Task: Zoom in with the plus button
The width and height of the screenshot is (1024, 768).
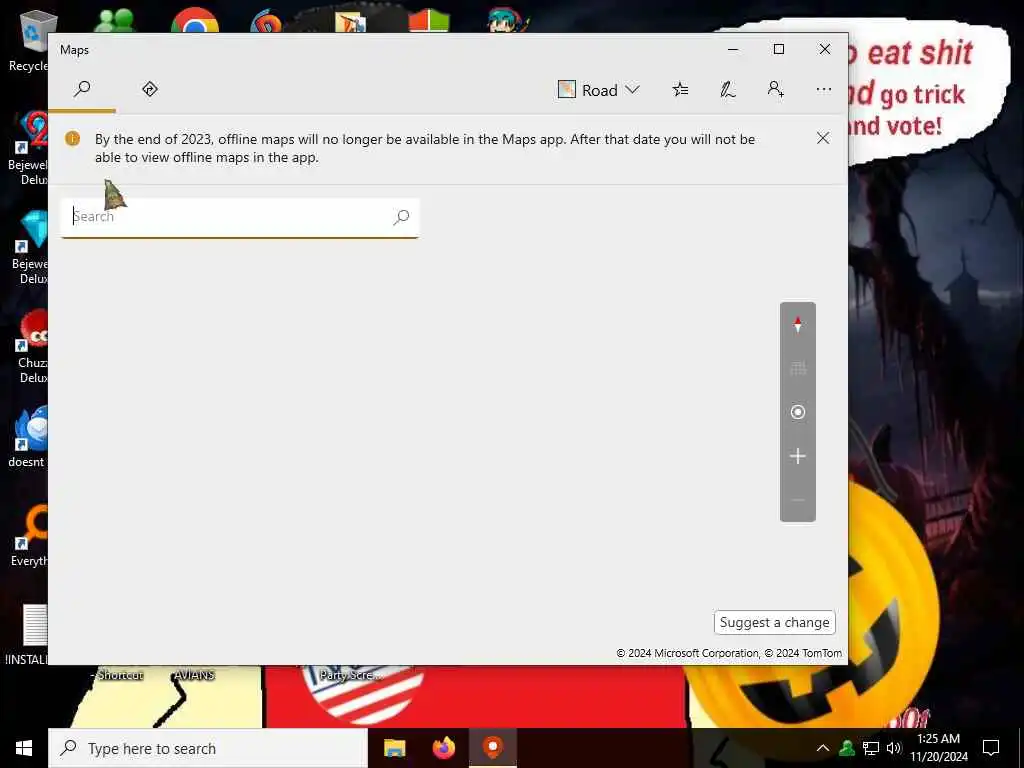Action: pos(797,456)
